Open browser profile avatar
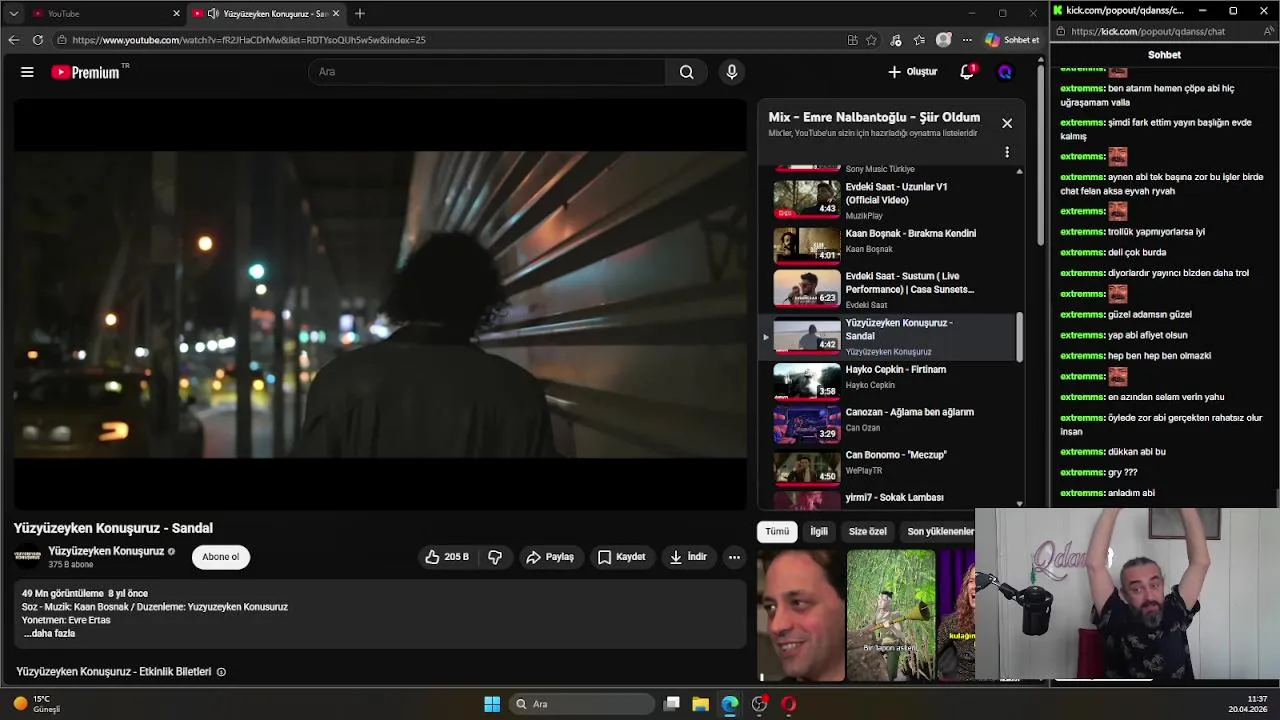Image resolution: width=1280 pixels, height=720 pixels. tap(943, 40)
